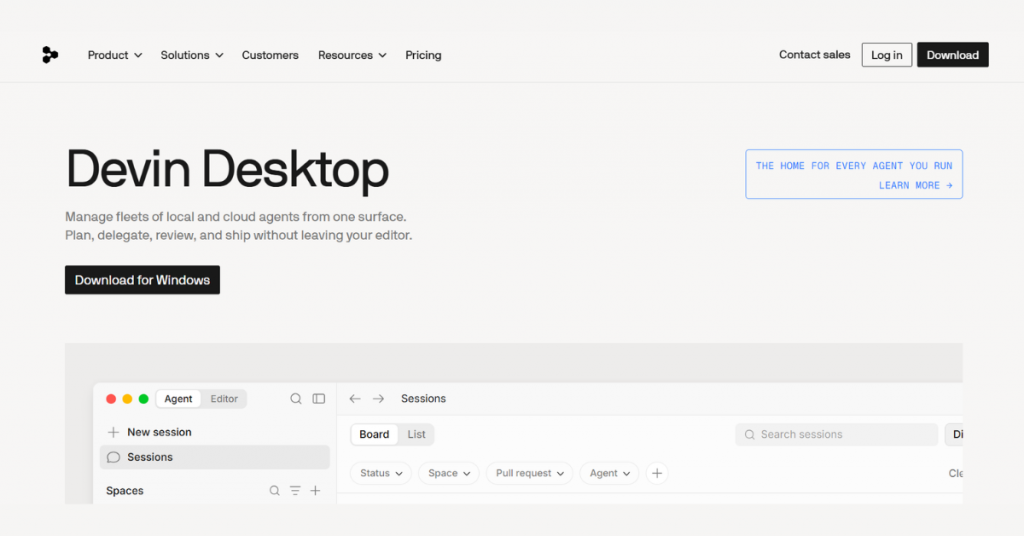
Task: Open the Space filter dropdown
Action: pyautogui.click(x=449, y=473)
